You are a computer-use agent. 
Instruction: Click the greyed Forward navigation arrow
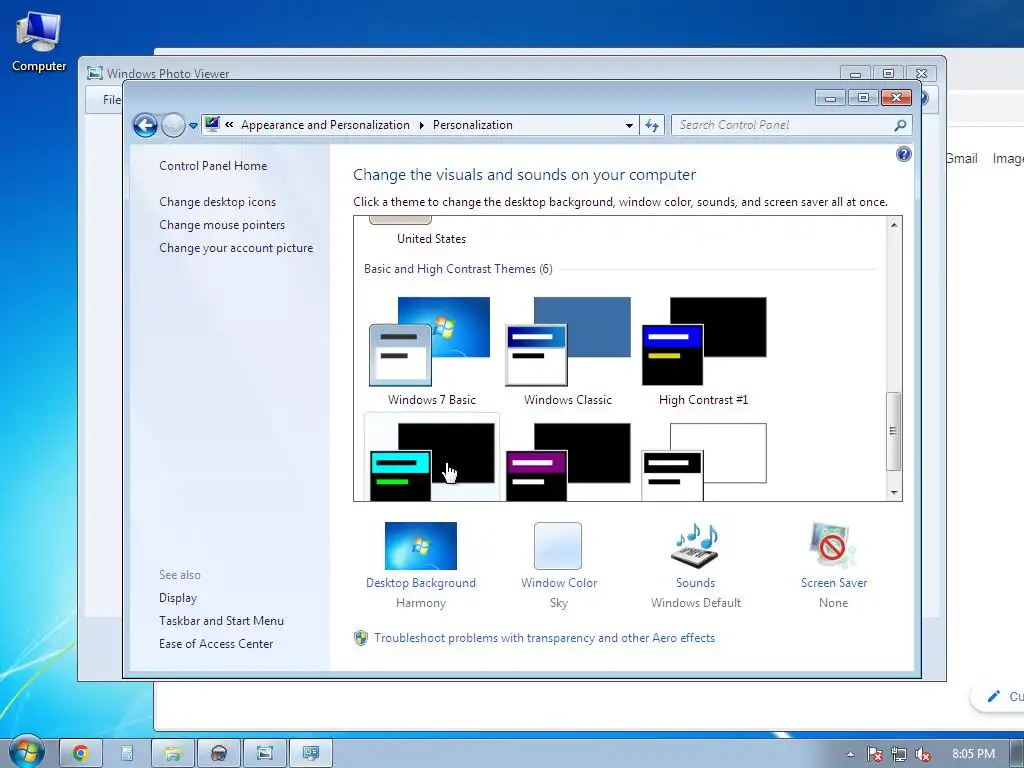173,125
